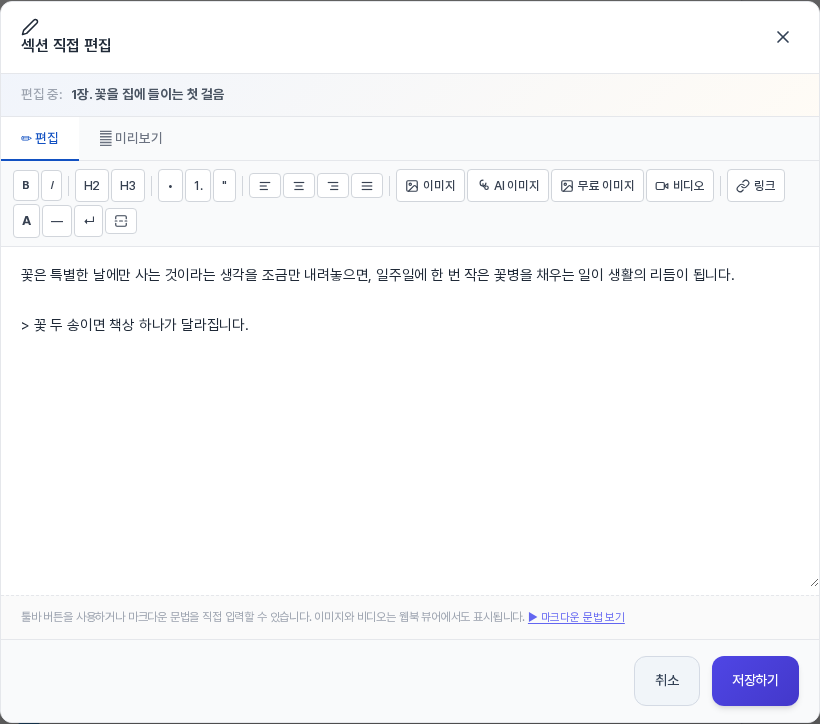Image resolution: width=820 pixels, height=724 pixels.
Task: Open 마크다운 문법 보기 link
Action: [x=576, y=617]
